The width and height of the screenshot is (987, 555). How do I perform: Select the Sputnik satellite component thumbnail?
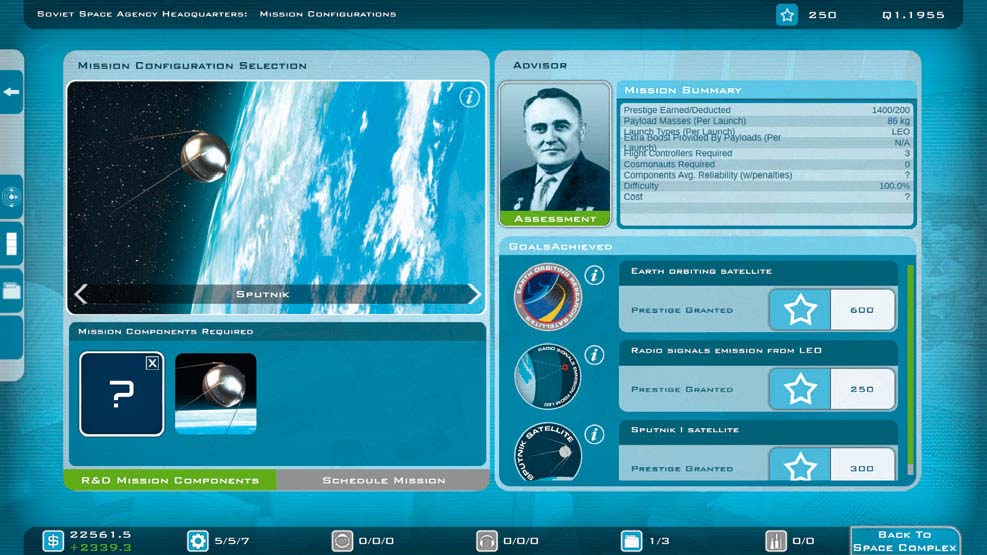(x=215, y=394)
